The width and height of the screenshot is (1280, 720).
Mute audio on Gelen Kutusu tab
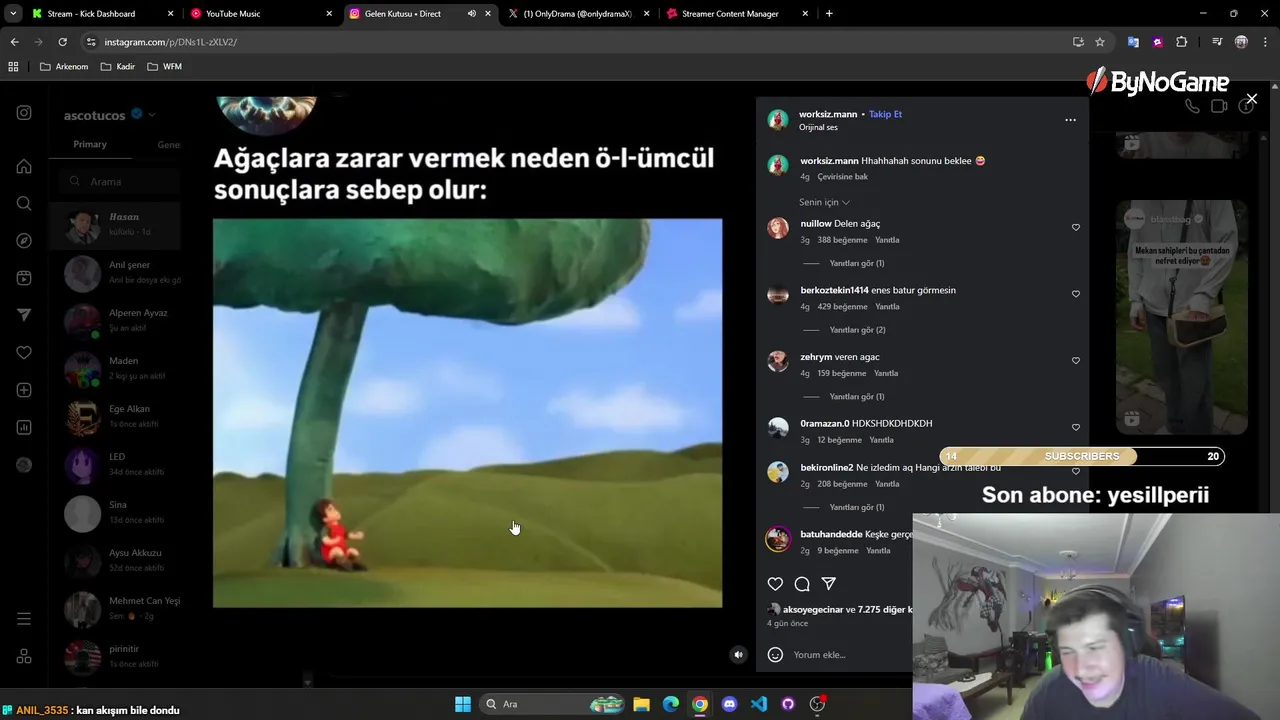[x=471, y=14]
